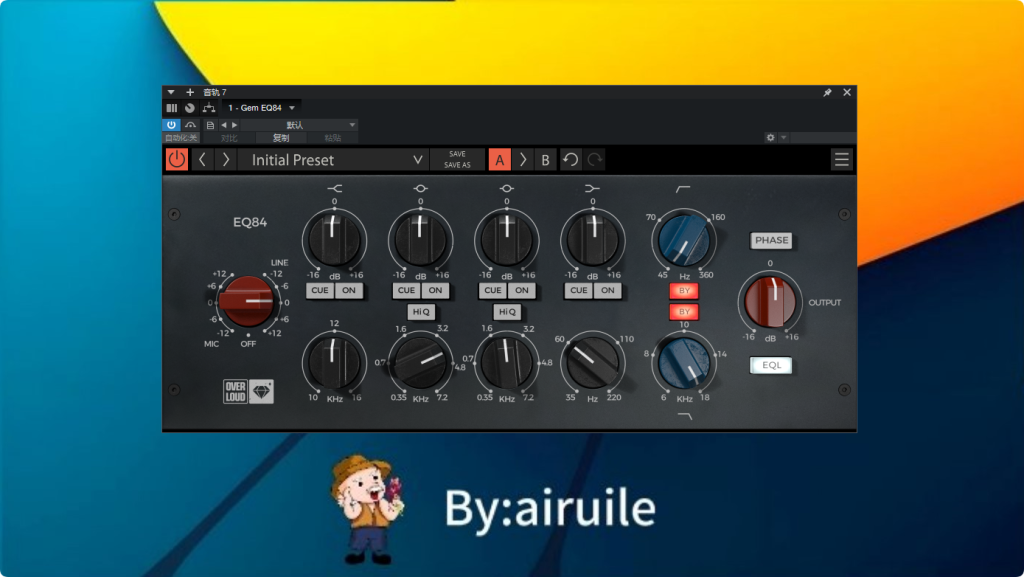The height and width of the screenshot is (577, 1024).
Task: Click the 10-16 KHz high shelf frequency knob
Action: pyautogui.click(x=334, y=362)
